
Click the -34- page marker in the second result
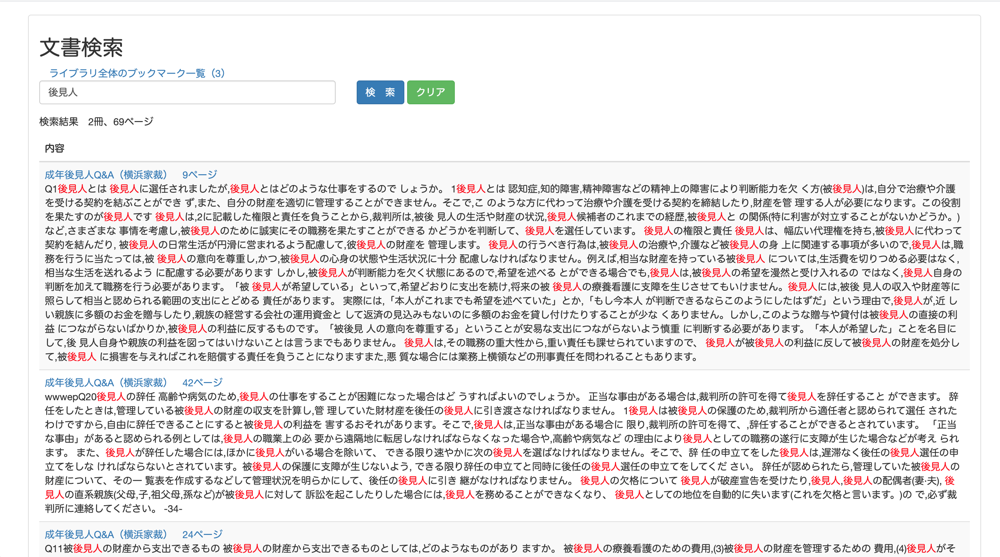tap(173, 509)
